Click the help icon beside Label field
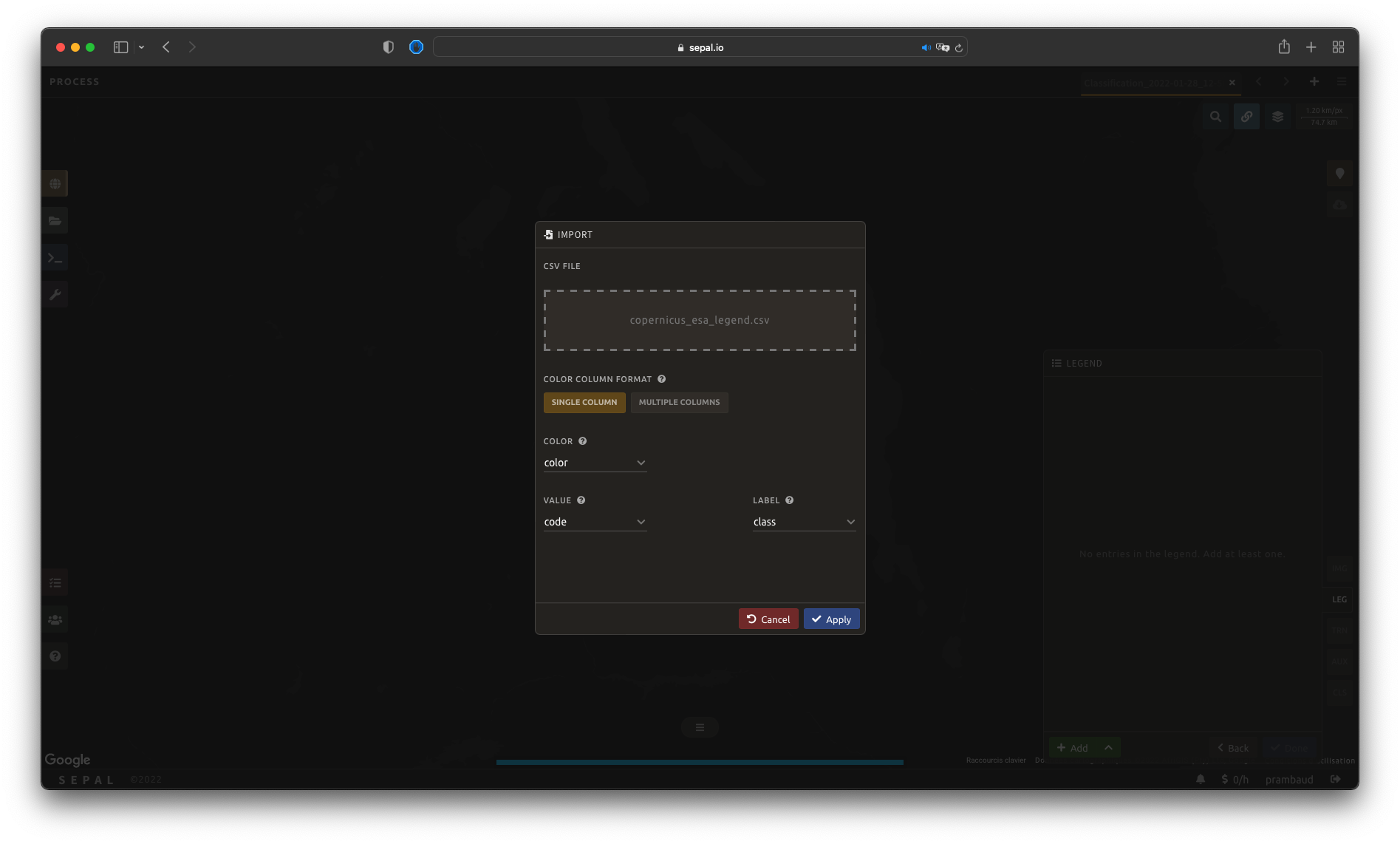Screen dimensions: 1400x844 789,500
